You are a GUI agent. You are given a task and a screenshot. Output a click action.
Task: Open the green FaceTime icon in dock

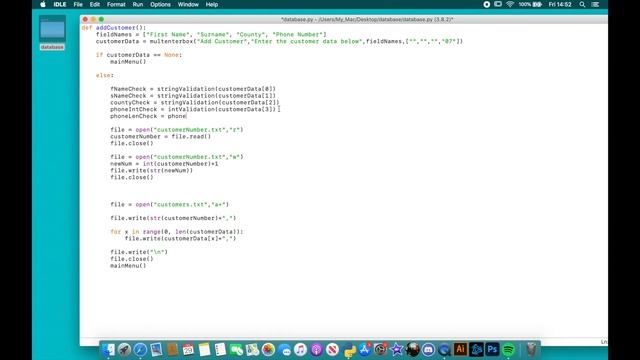click(236, 349)
